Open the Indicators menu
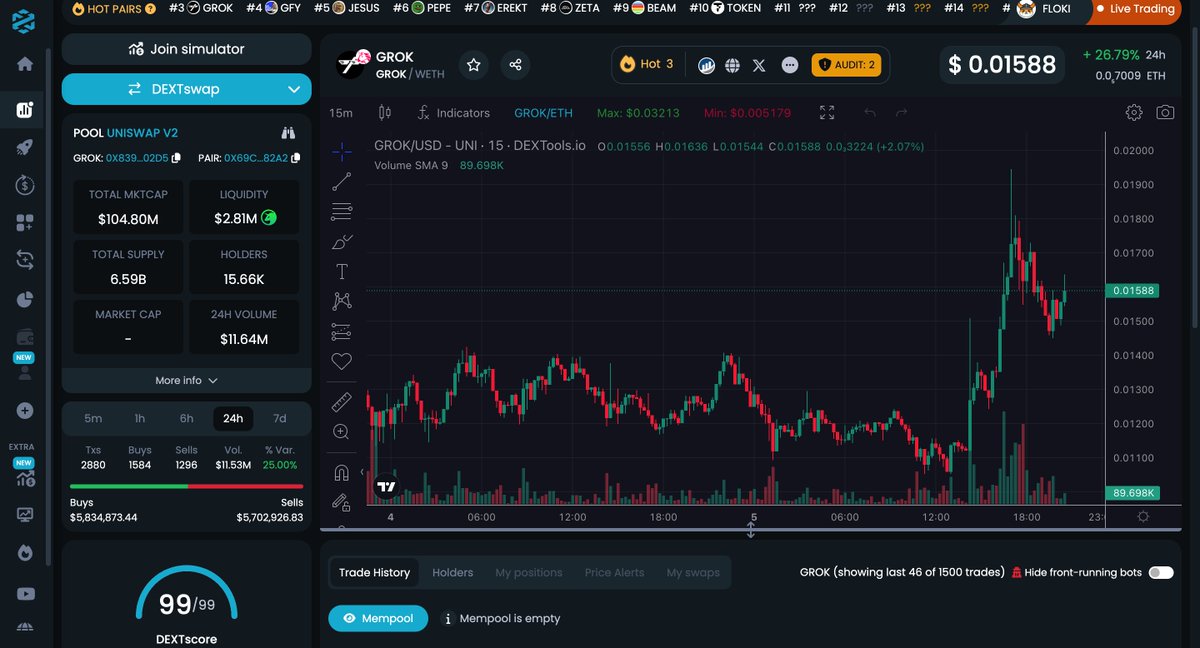Viewport: 1200px width, 648px height. pos(453,113)
